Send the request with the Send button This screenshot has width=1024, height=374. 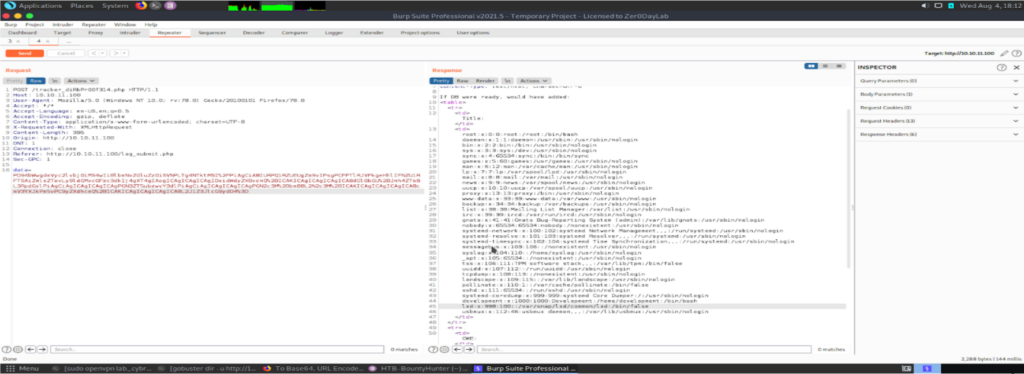point(25,53)
